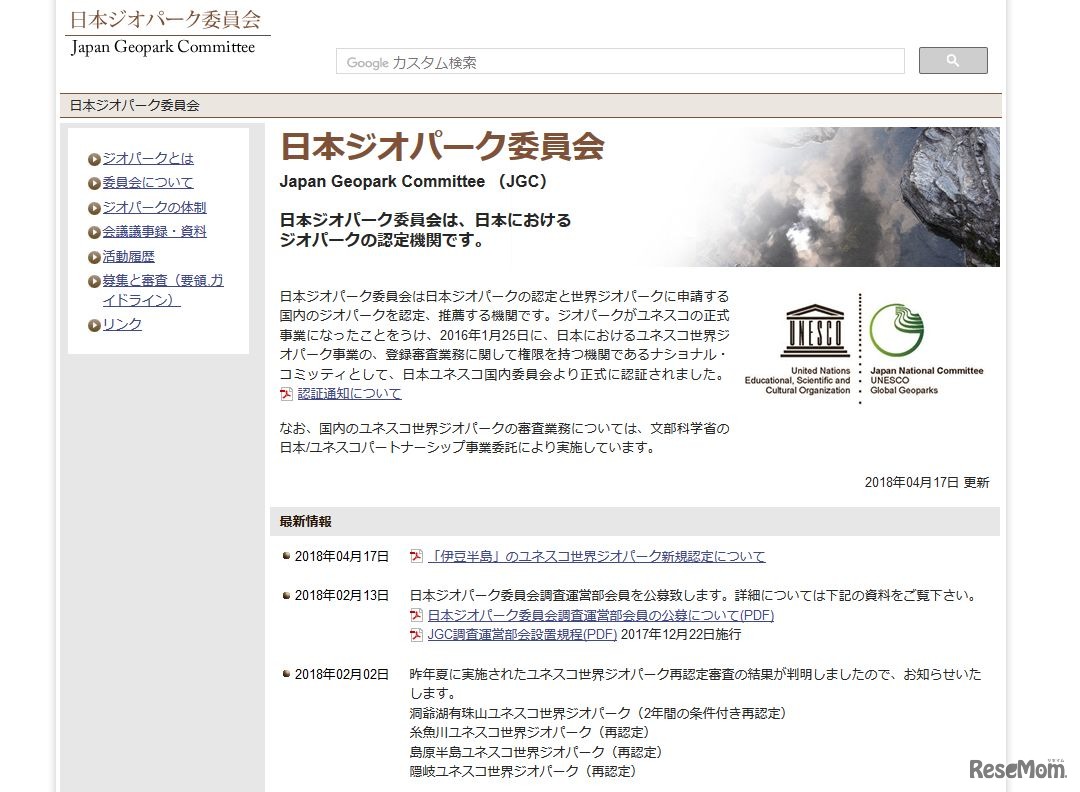Click the magnifier search button

coord(953,61)
